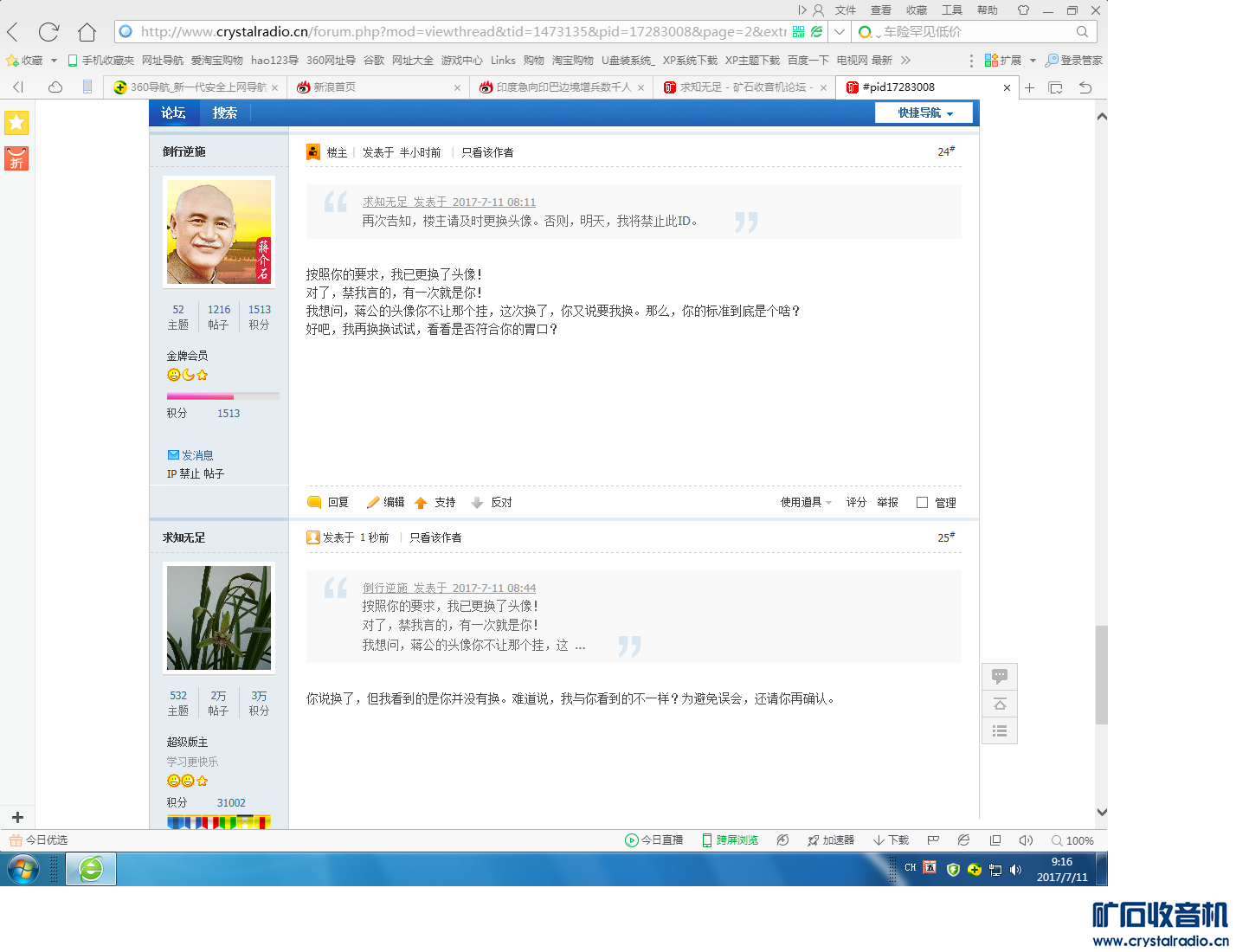The height and width of the screenshot is (952, 1236).
Task: Click the 举报 link on post 24
Action: pyautogui.click(x=887, y=502)
